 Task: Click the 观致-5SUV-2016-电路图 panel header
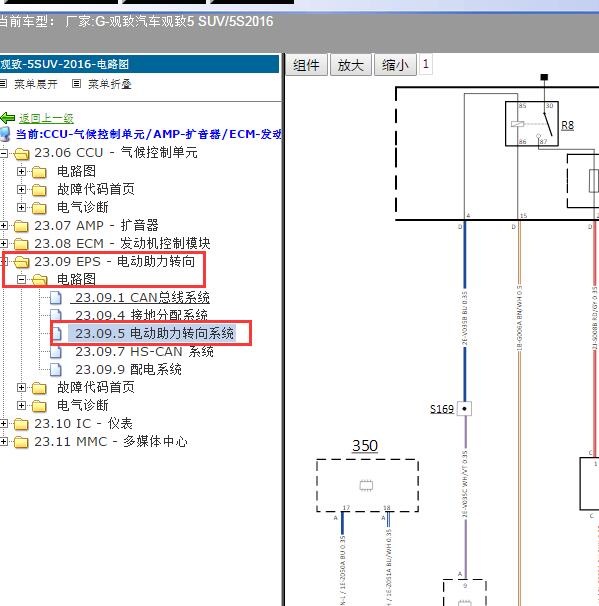coord(139,64)
